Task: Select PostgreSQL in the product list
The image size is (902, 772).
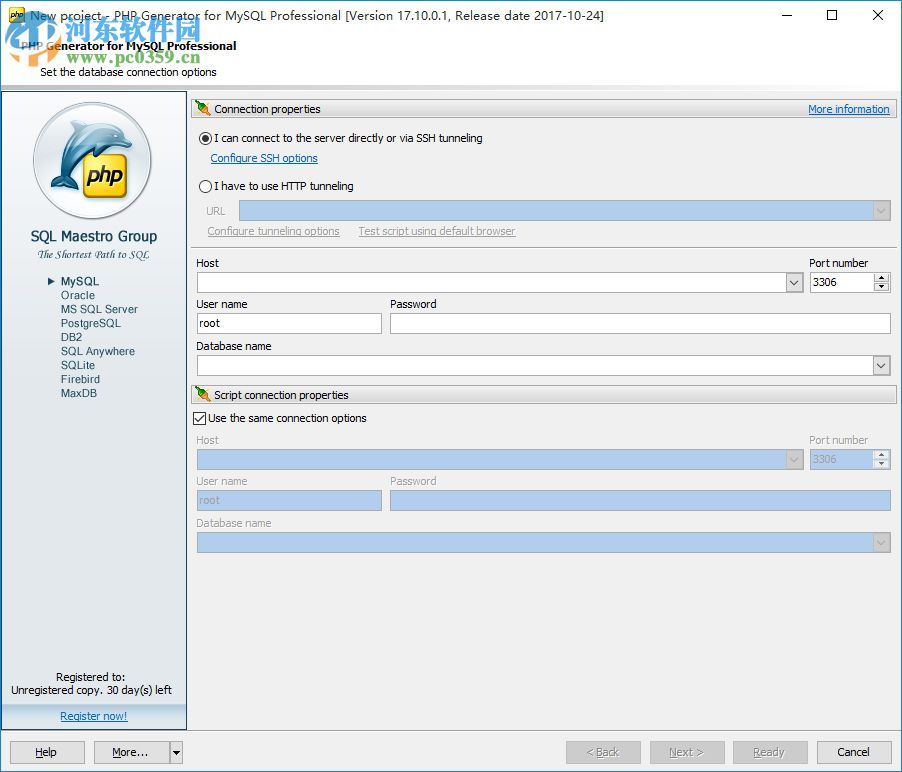Action: click(x=90, y=323)
